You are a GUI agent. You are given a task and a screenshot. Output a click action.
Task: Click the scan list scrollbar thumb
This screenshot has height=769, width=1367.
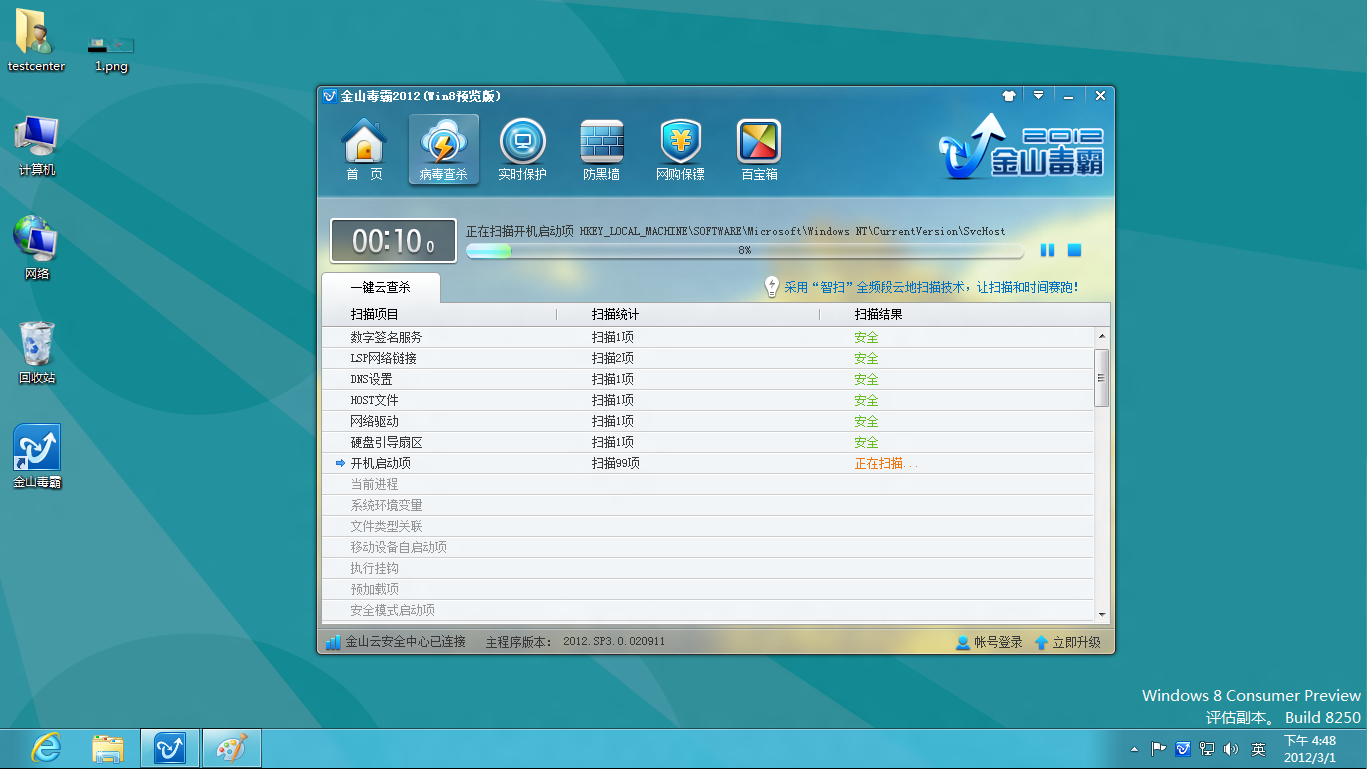(1102, 378)
